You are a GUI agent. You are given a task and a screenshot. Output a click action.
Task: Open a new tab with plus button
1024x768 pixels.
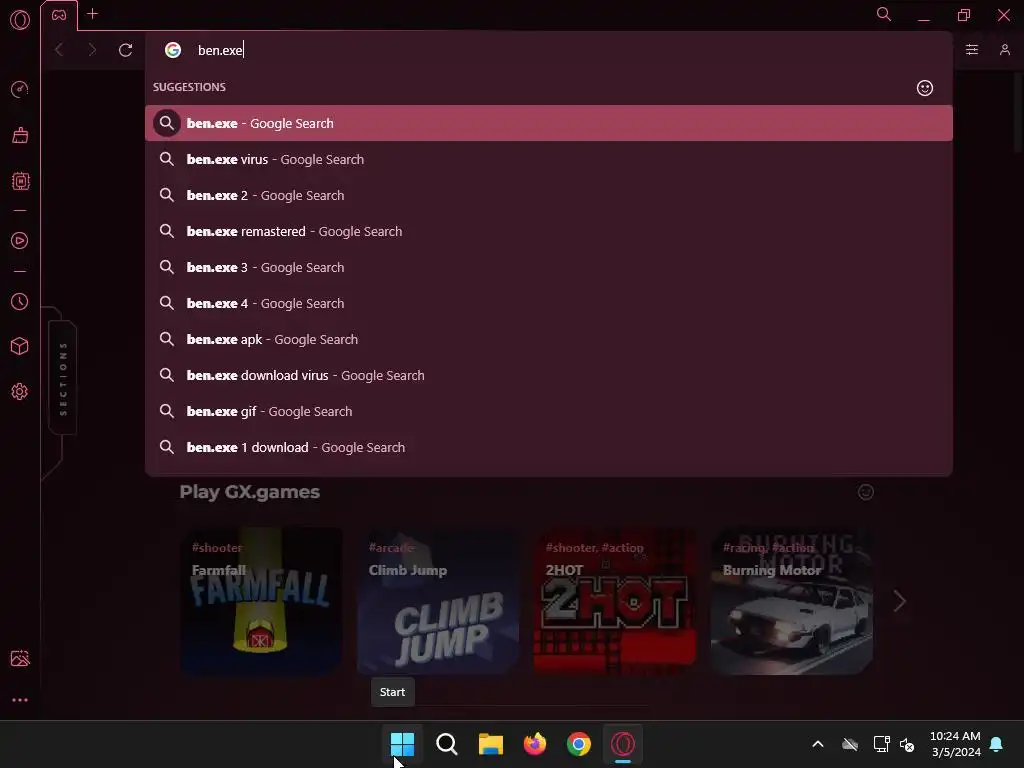[93, 14]
